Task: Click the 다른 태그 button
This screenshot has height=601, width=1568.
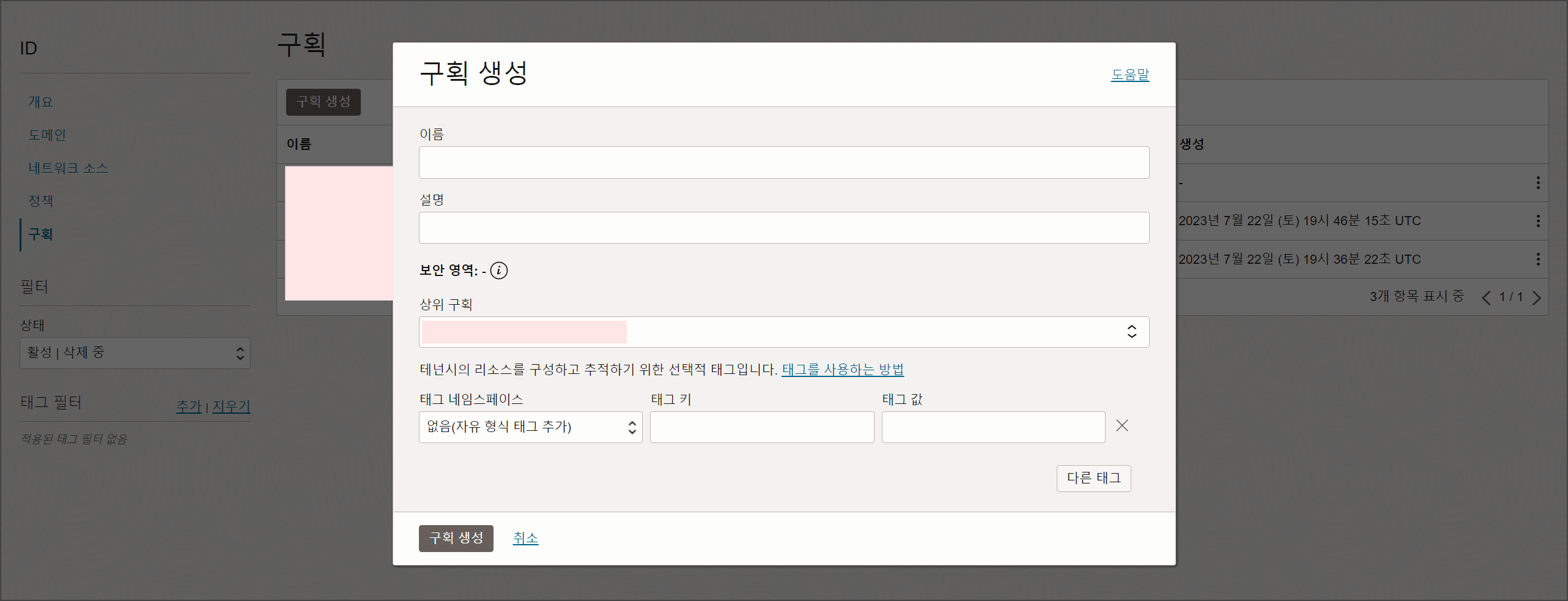Action: pos(1093,478)
